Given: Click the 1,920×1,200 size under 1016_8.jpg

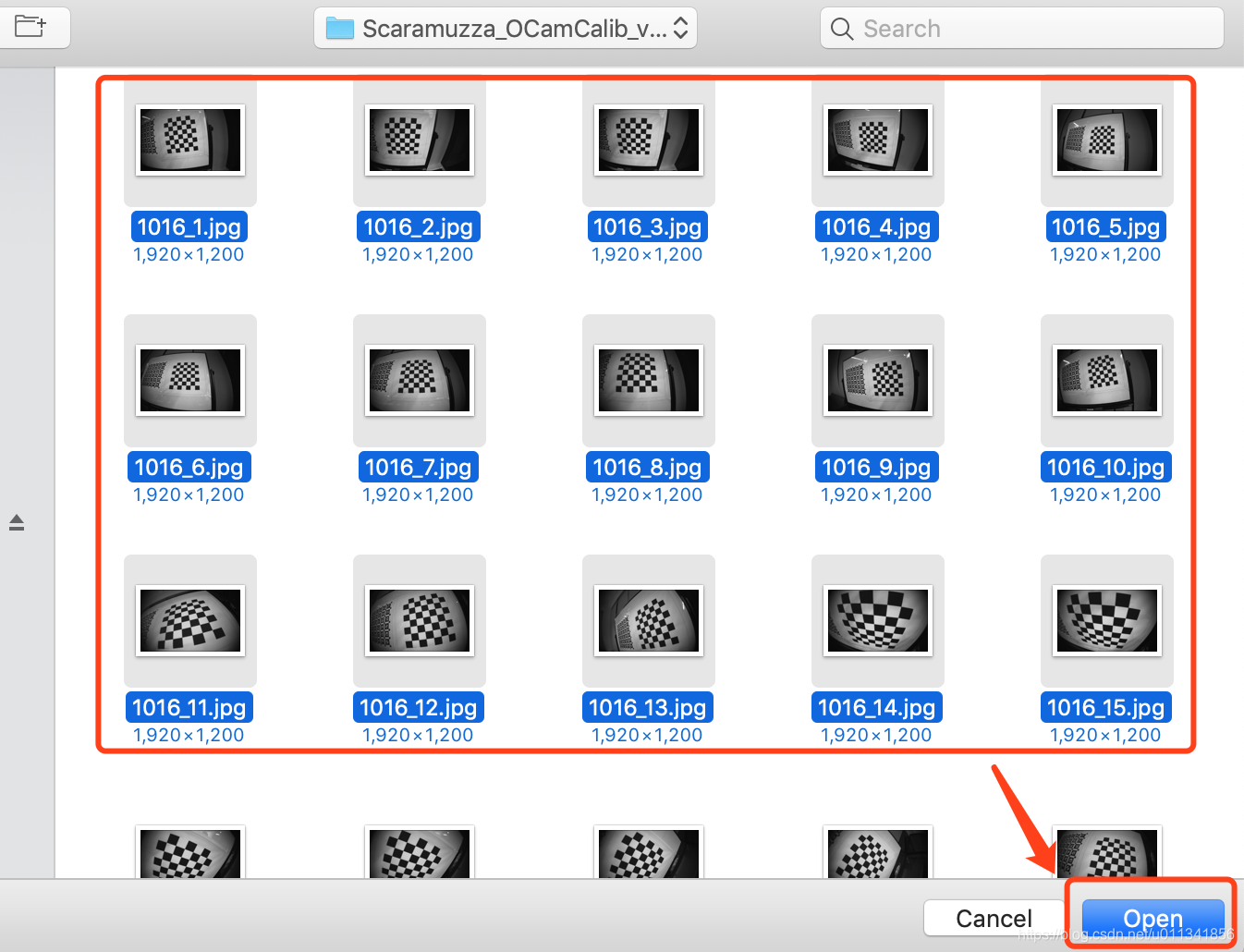Looking at the screenshot, I should 647,494.
